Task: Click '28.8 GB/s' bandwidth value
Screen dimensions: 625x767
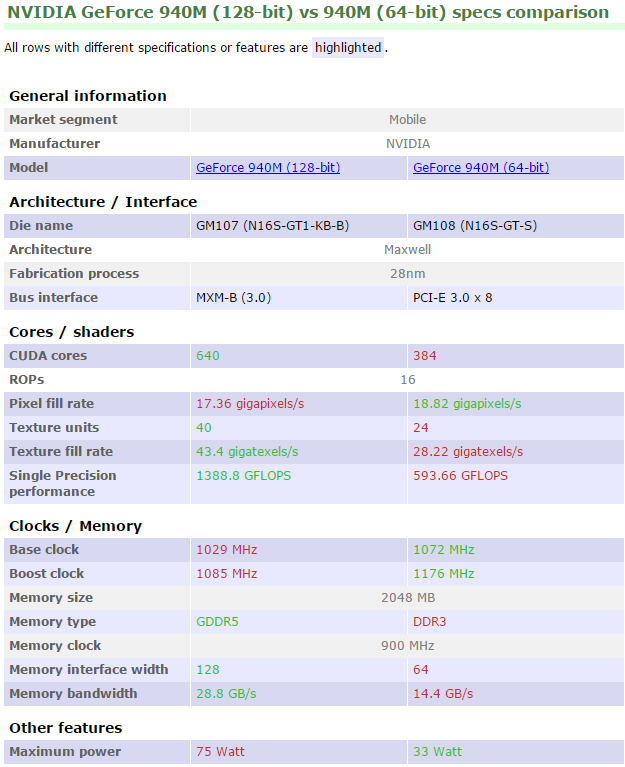Action: (226, 694)
